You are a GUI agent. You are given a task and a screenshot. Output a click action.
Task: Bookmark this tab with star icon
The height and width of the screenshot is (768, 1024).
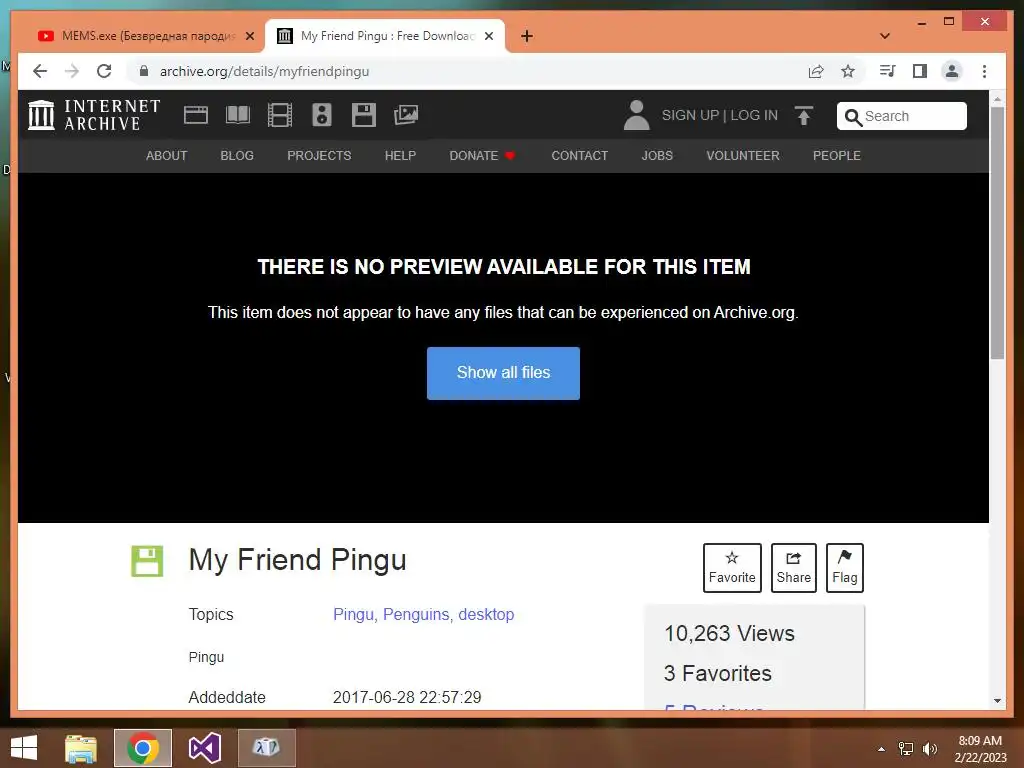[848, 71]
